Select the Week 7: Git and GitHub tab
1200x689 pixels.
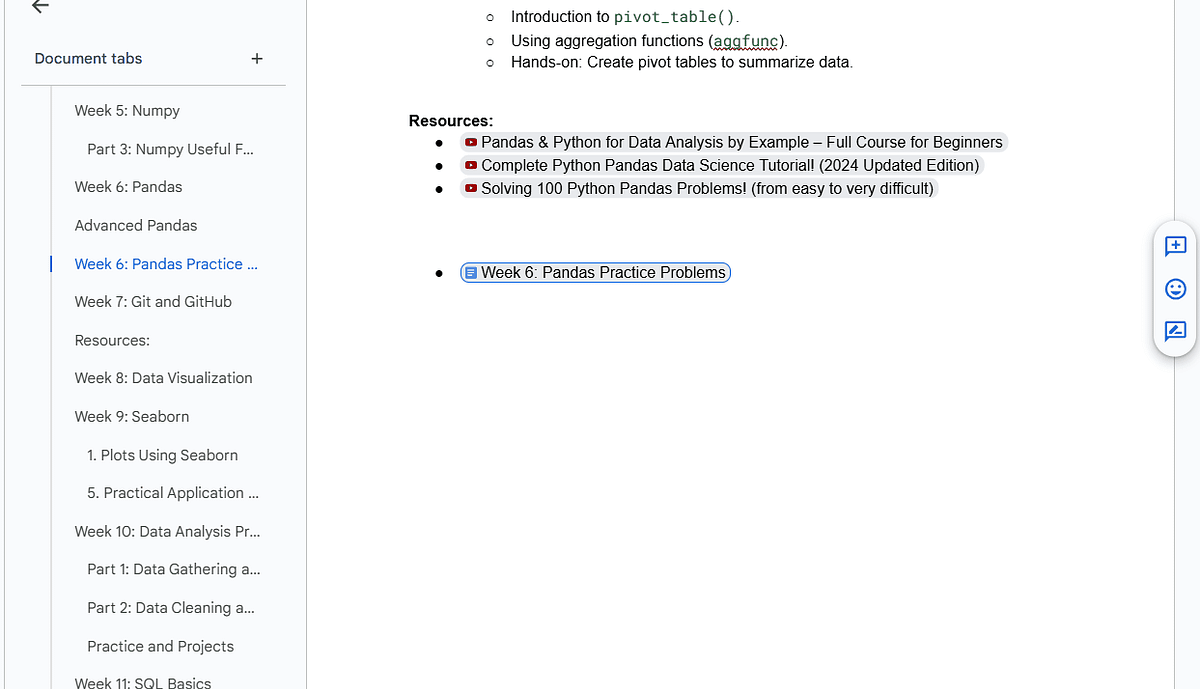[x=153, y=301]
